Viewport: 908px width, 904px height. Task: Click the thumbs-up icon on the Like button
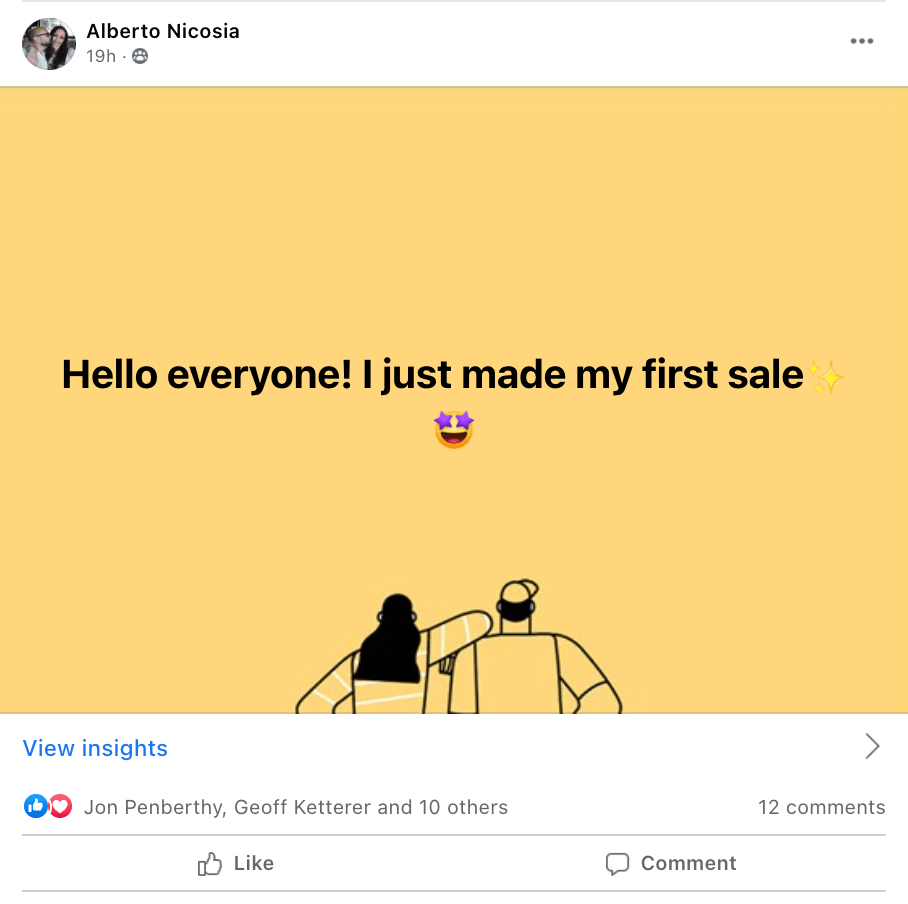pos(210,864)
